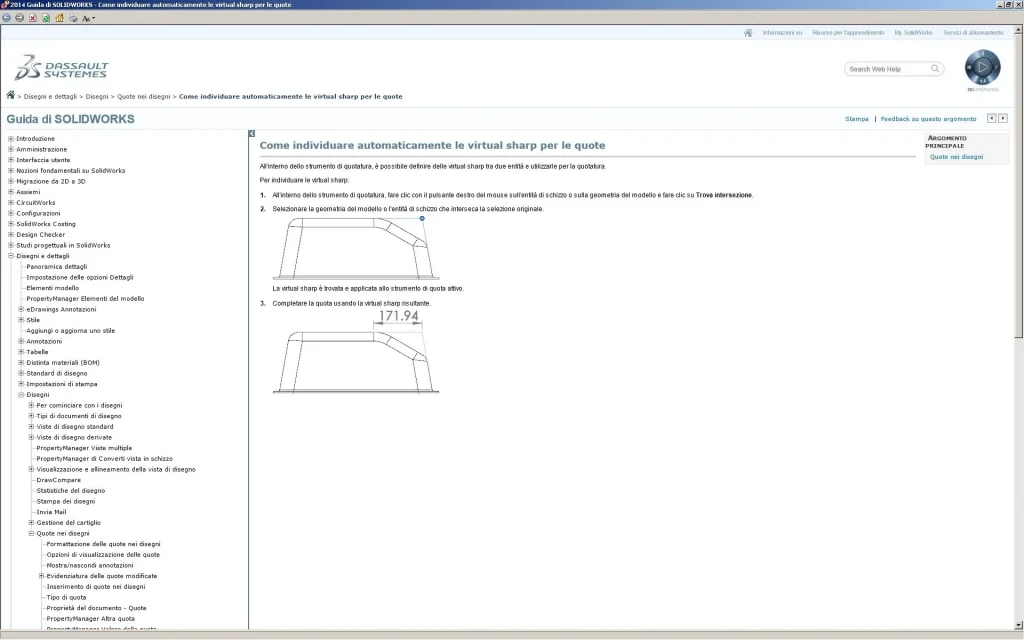Collapse the Disegni e dettagli node

11,256
